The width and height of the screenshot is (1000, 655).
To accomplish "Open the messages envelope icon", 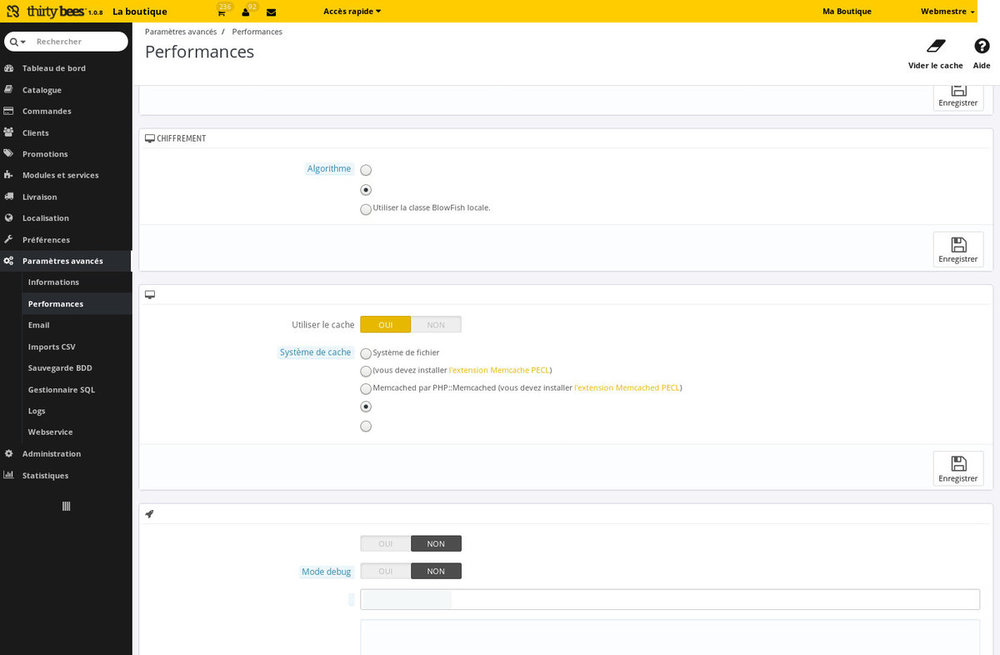I will pos(271,12).
